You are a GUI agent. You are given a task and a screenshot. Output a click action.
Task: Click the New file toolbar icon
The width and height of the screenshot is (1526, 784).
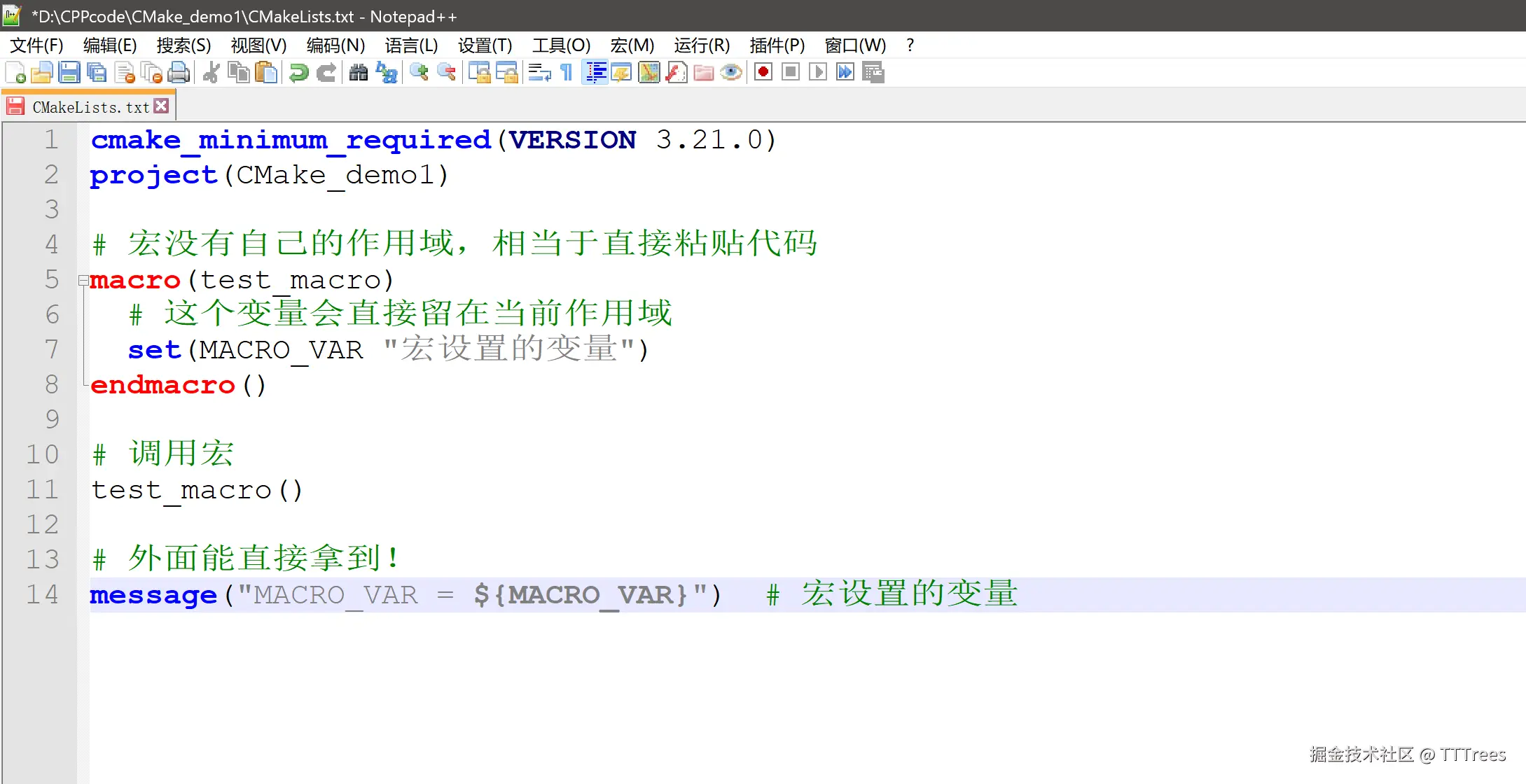pyautogui.click(x=15, y=72)
